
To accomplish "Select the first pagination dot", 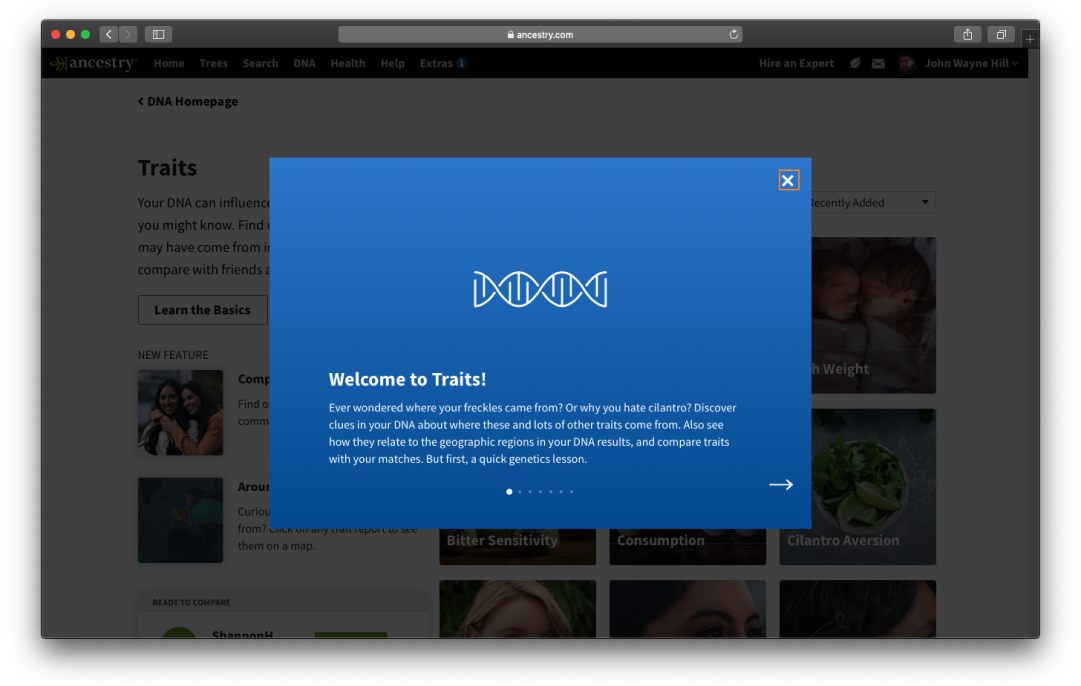I will [509, 492].
